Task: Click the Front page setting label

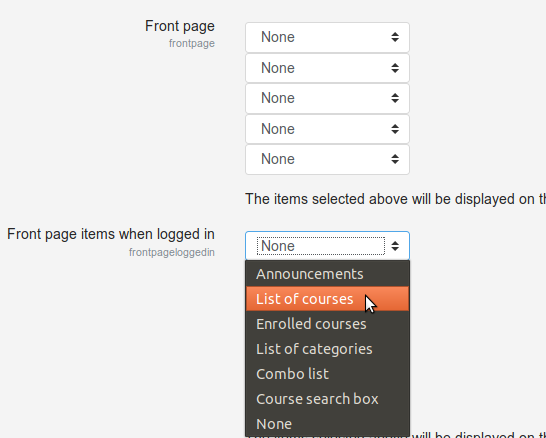Action: 180,26
